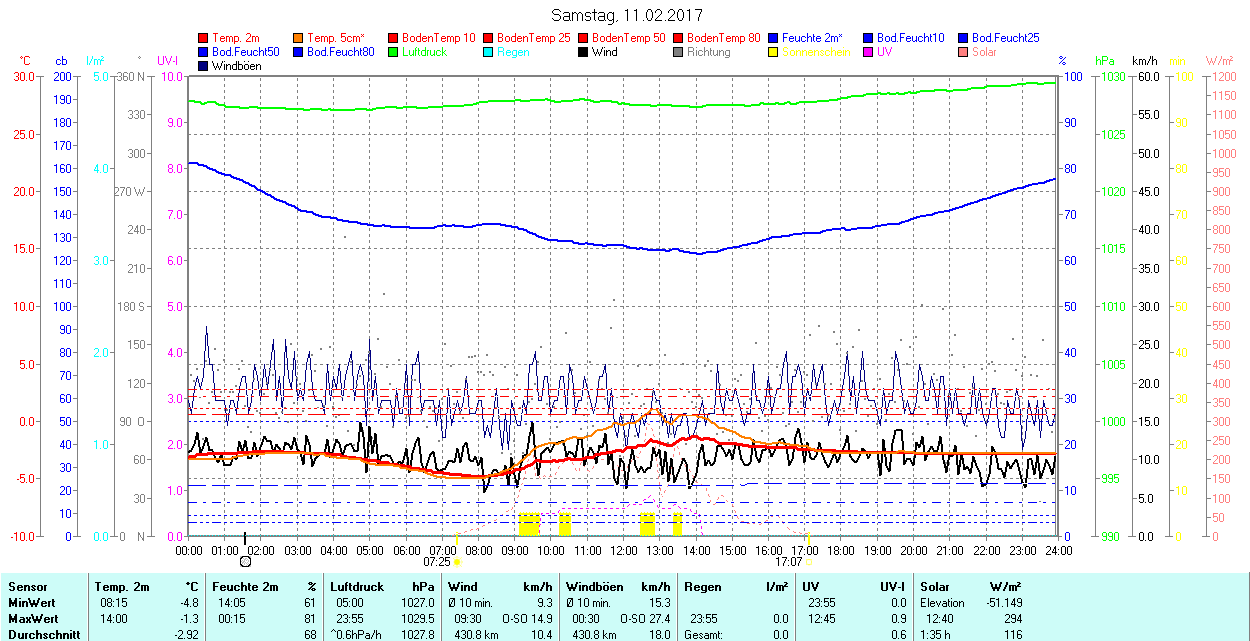Image resolution: width=1250 pixels, height=641 pixels.
Task: Click the 17:07 sunset time marker
Action: (x=789, y=562)
